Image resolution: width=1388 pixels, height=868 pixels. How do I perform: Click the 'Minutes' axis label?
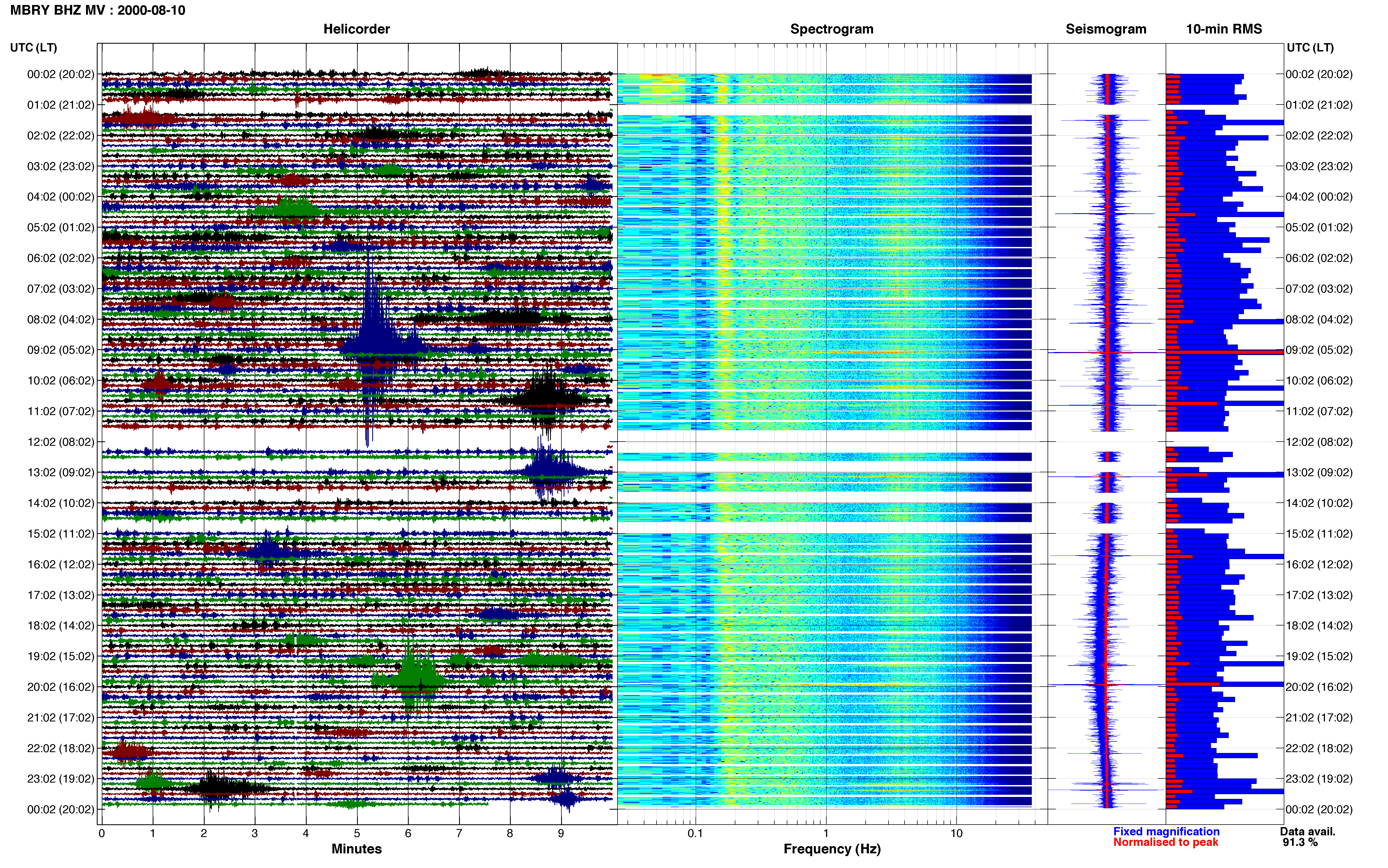[x=356, y=848]
